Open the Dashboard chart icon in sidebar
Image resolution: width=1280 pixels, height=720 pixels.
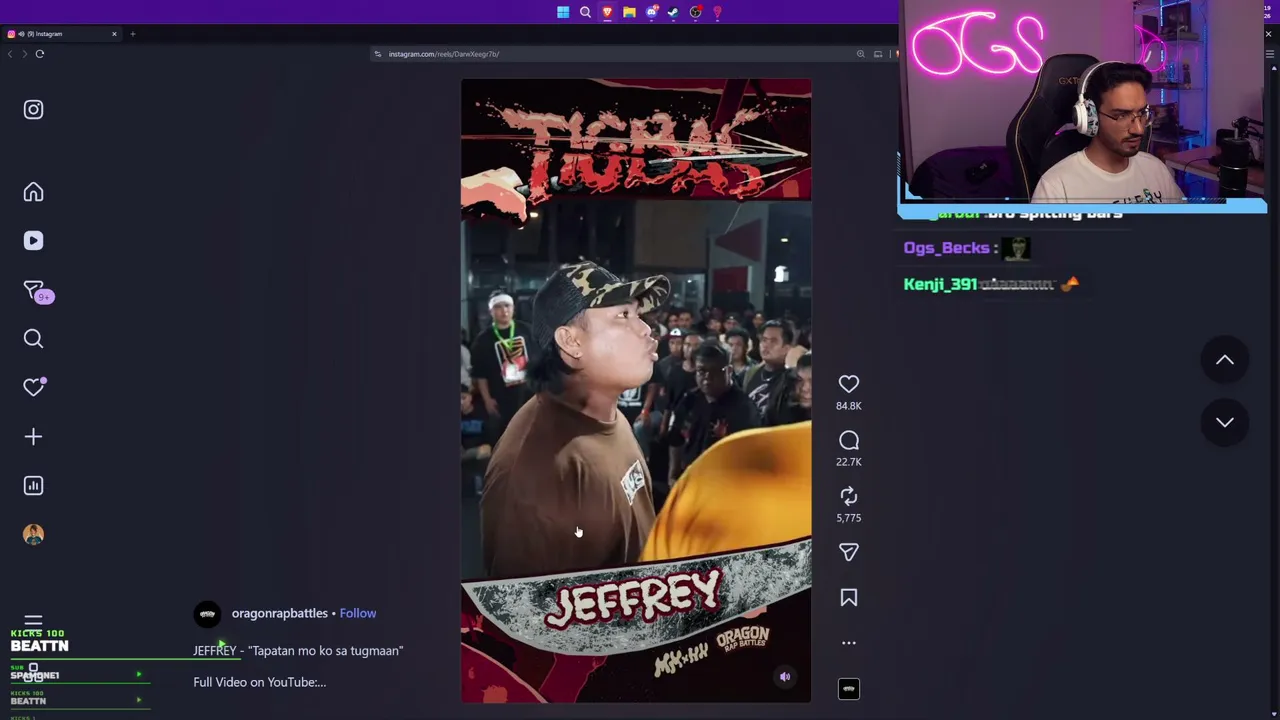click(x=33, y=486)
